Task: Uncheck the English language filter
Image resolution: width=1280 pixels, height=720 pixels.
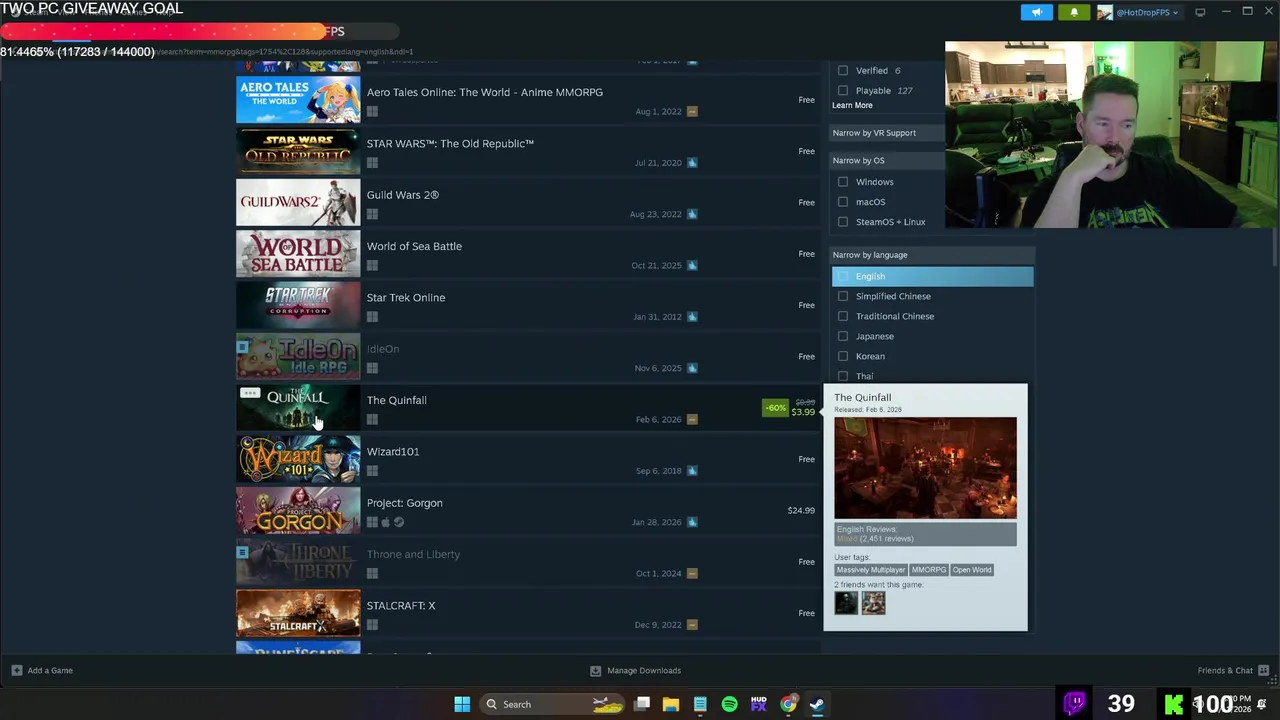Action: click(843, 276)
